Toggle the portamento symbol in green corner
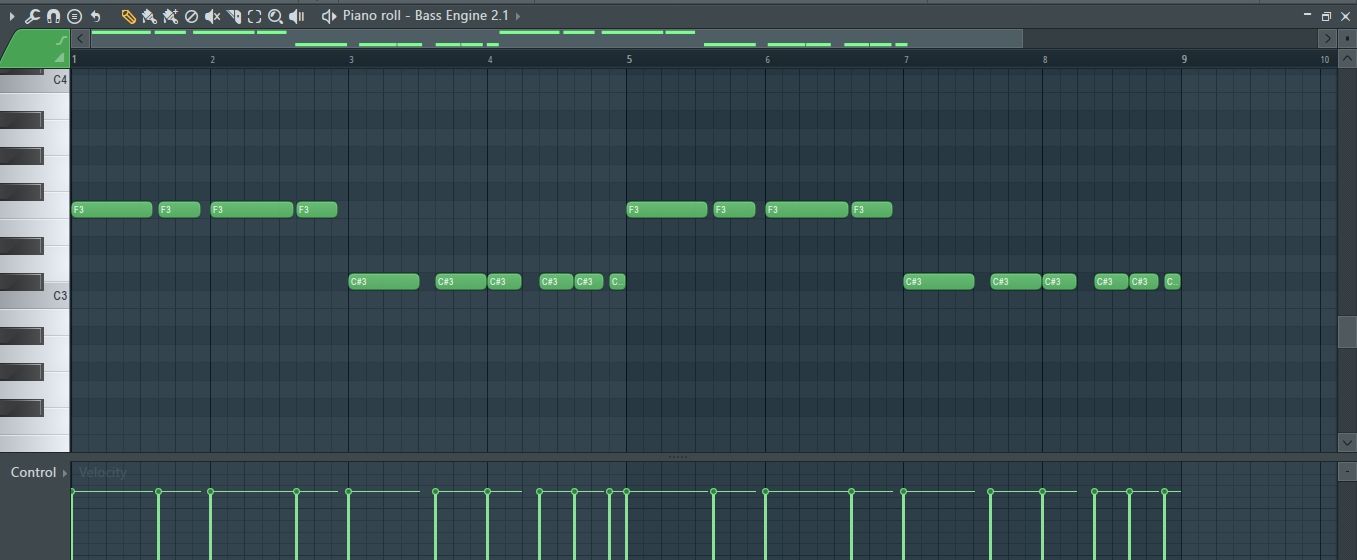Viewport: 1357px width, 560px height. click(x=62, y=39)
